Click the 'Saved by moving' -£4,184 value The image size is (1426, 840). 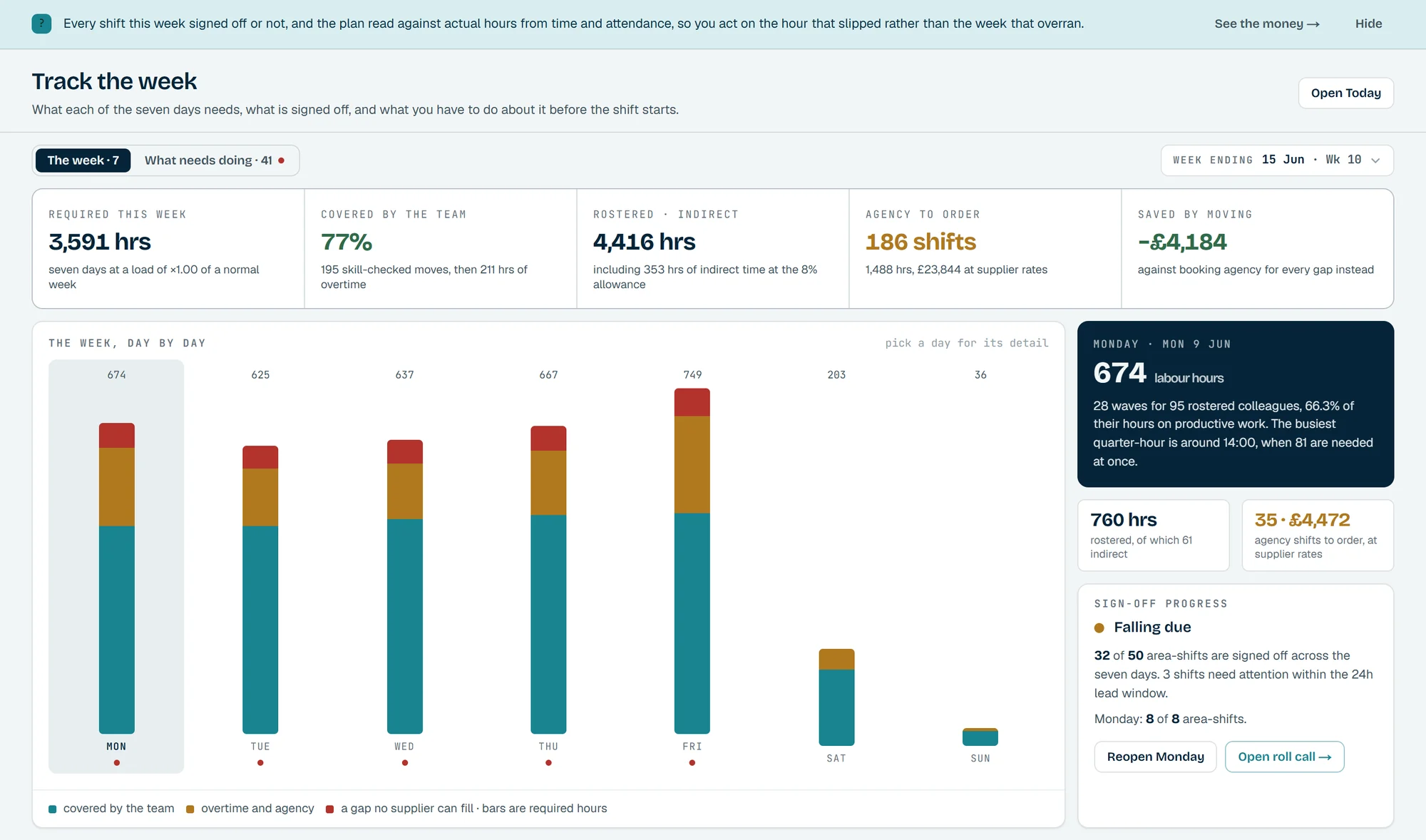1182,242
